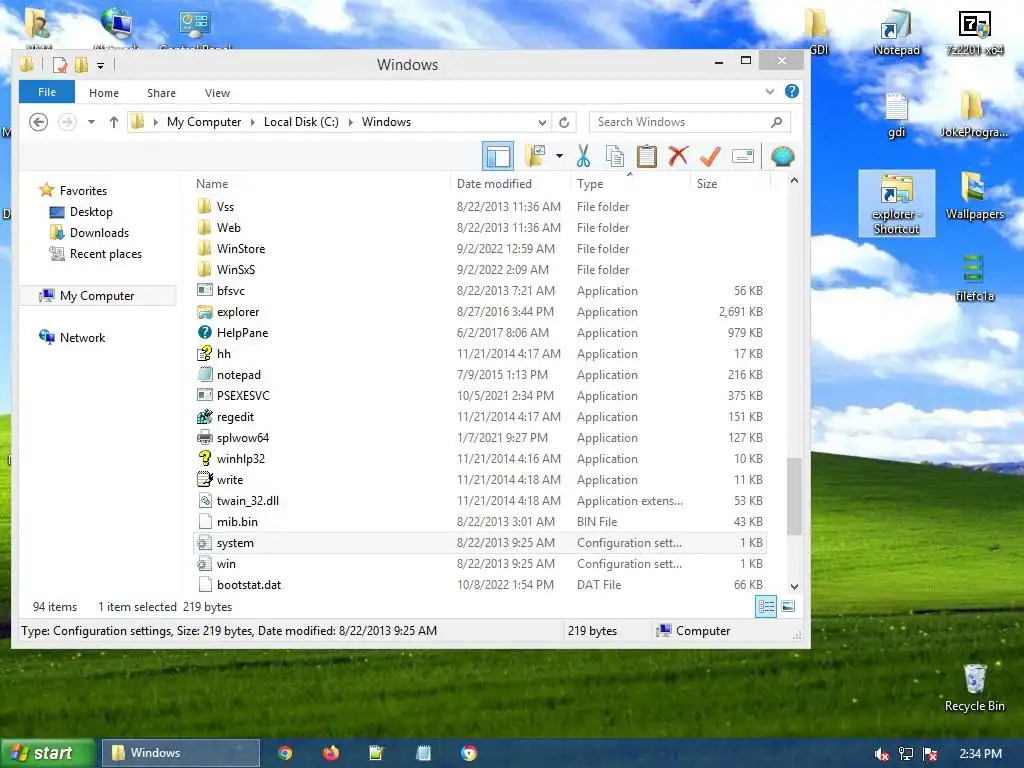Expand the chevron after My Computer in path
1024x768 pixels.
pyautogui.click(x=253, y=122)
